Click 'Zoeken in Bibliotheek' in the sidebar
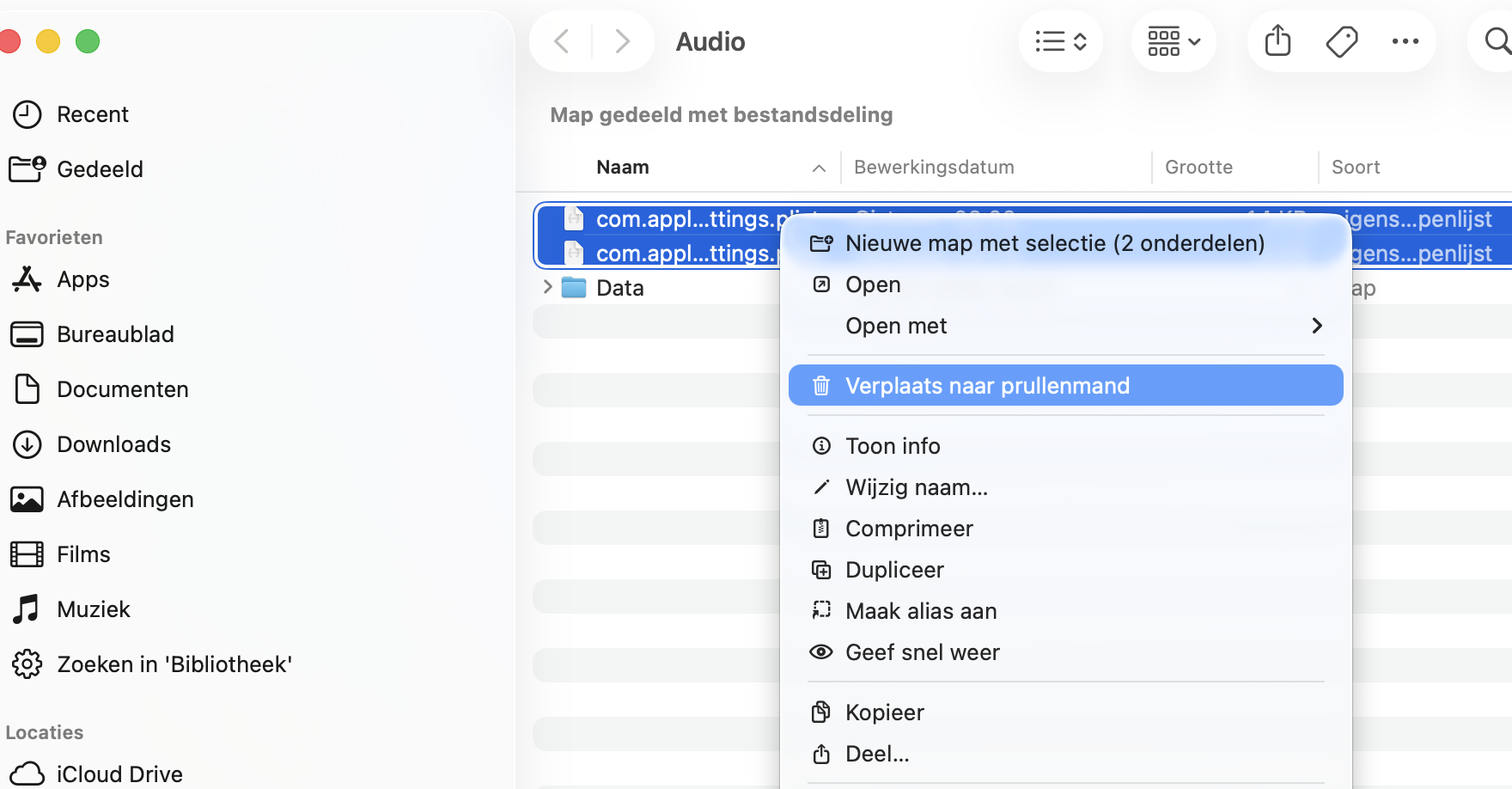 (x=175, y=664)
